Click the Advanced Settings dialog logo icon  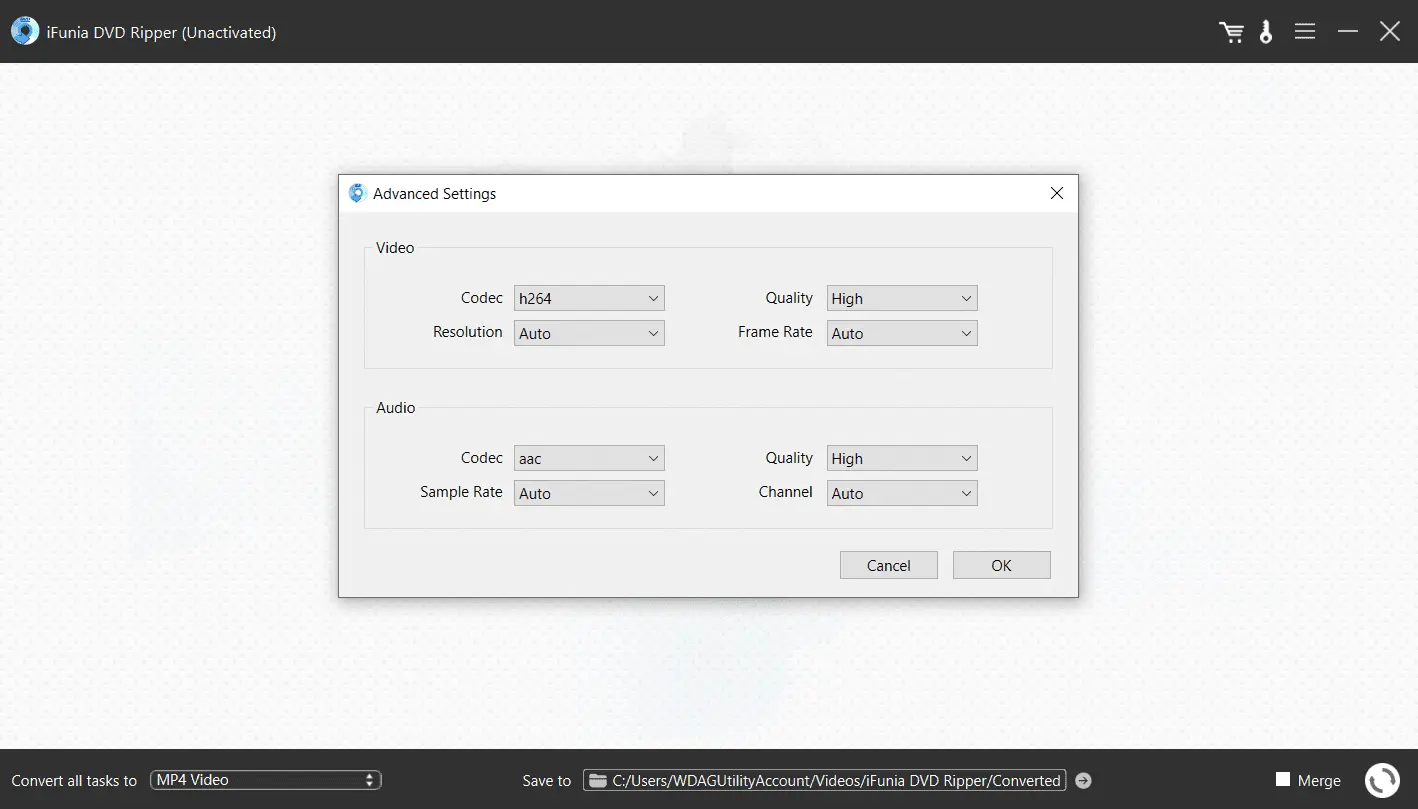pos(357,193)
